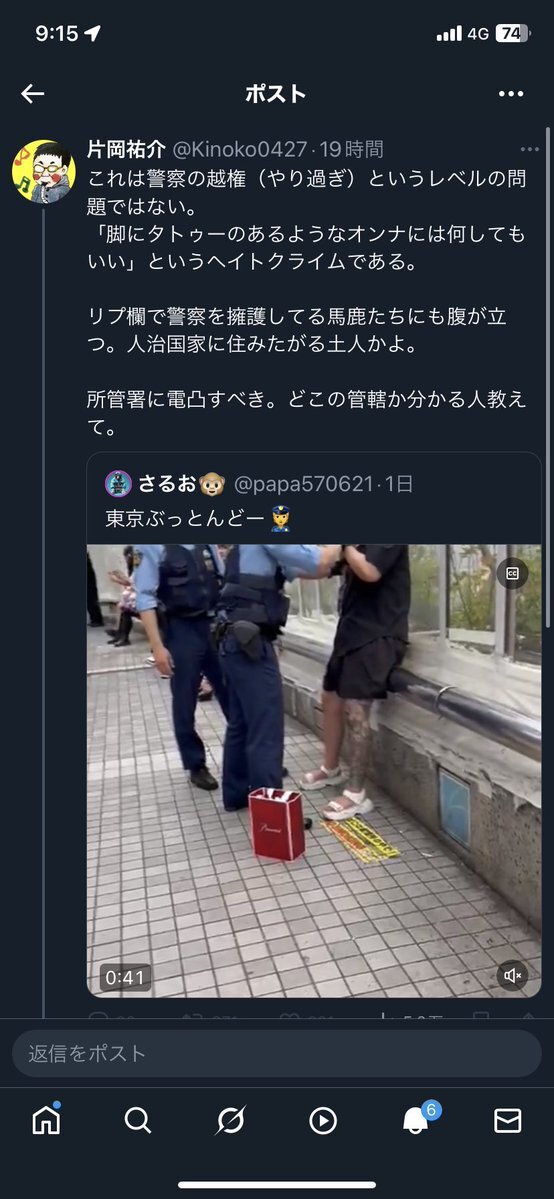
Task: Tap the 0:41 video duration badge
Action: pyautogui.click(x=125, y=977)
